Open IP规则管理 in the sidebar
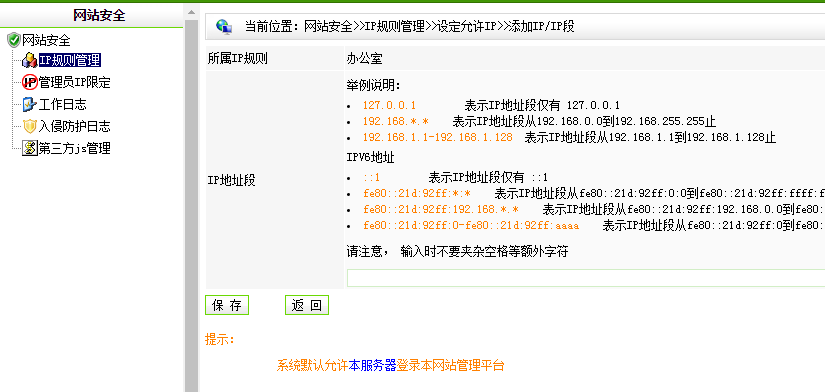The image size is (825, 392). point(69,61)
